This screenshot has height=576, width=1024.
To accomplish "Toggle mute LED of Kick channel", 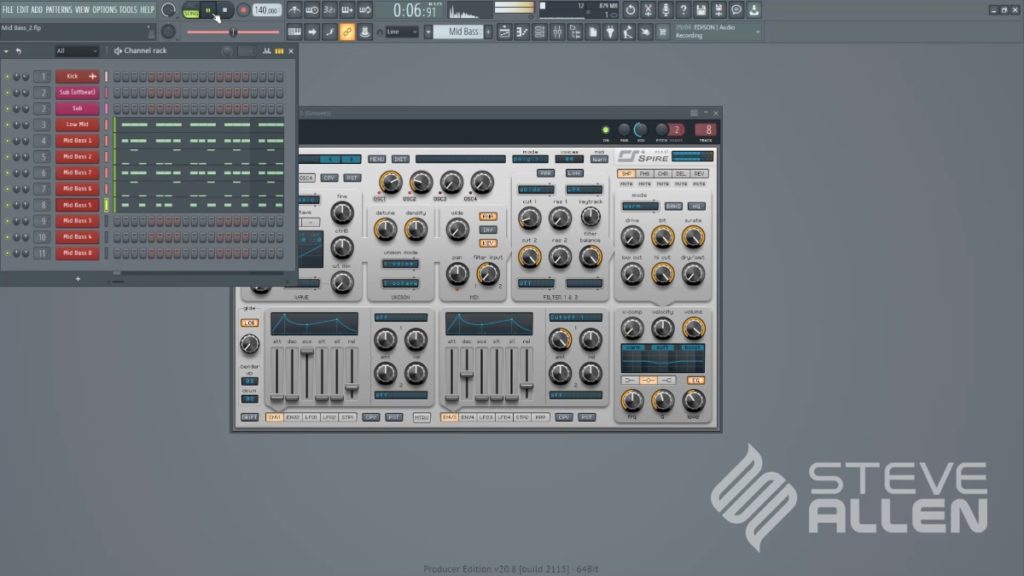I will (x=7, y=76).
